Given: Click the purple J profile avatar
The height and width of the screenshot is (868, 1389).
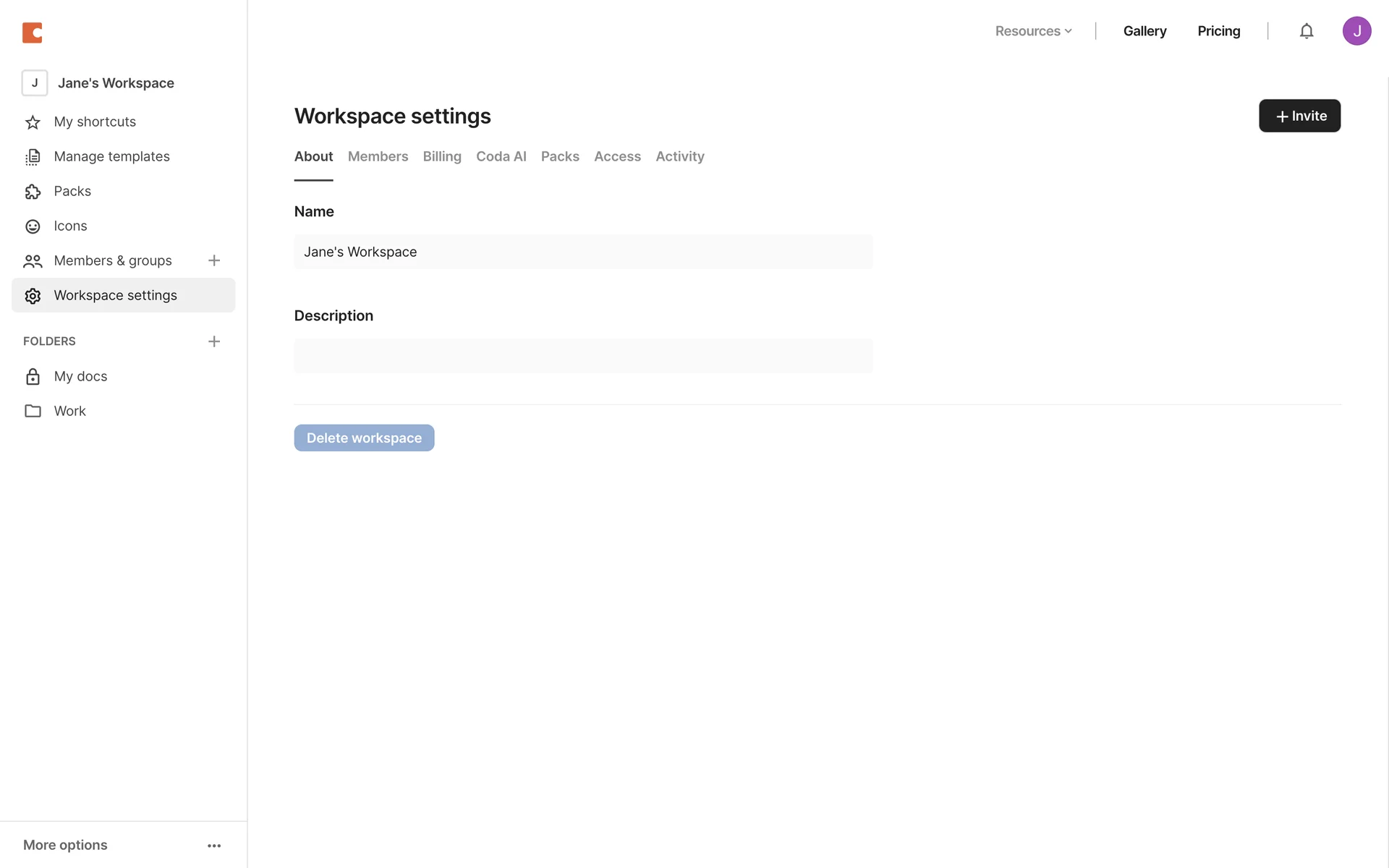Looking at the screenshot, I should coord(1356,31).
